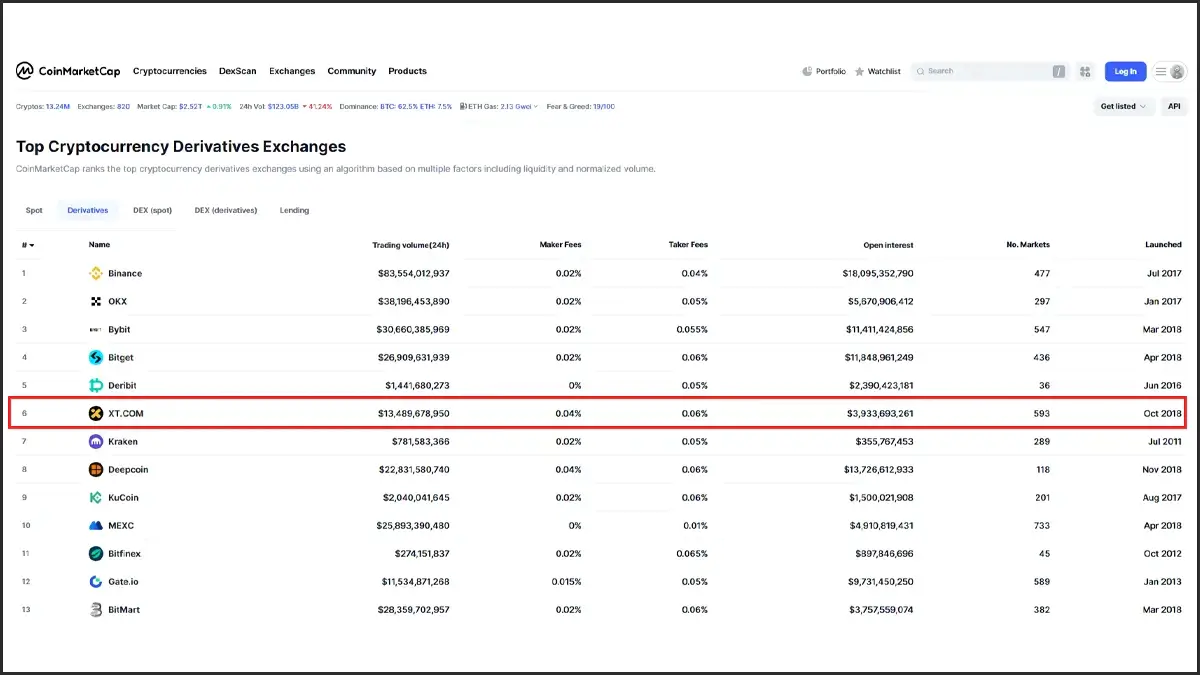This screenshot has height=675, width=1200.
Task: Click Deepcoin launch date Nov 2018
Action: [1162, 469]
